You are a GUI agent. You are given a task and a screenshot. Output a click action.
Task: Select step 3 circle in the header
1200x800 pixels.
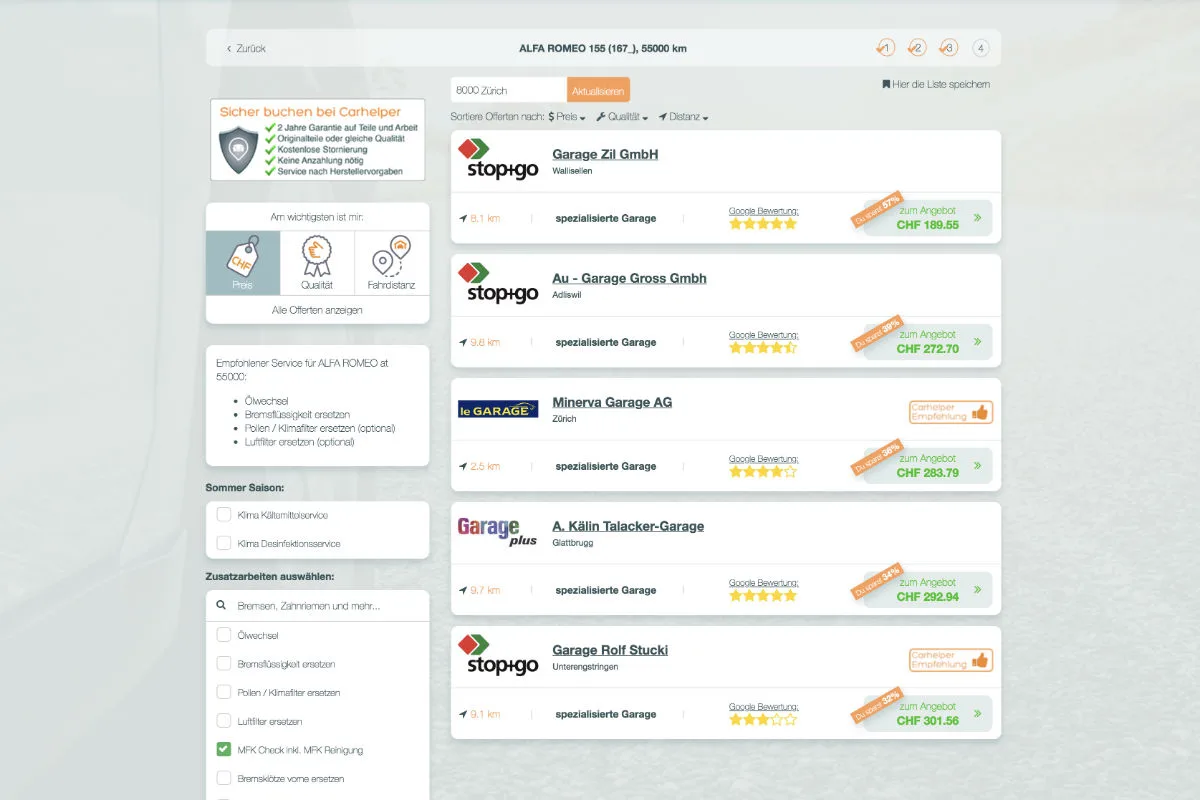[x=949, y=48]
